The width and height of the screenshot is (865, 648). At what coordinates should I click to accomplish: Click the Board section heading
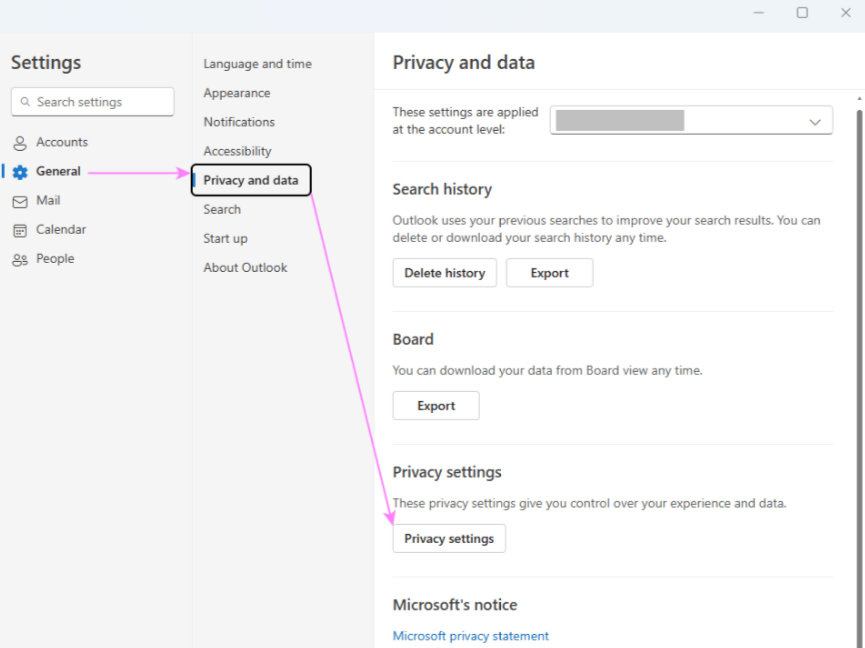point(413,339)
